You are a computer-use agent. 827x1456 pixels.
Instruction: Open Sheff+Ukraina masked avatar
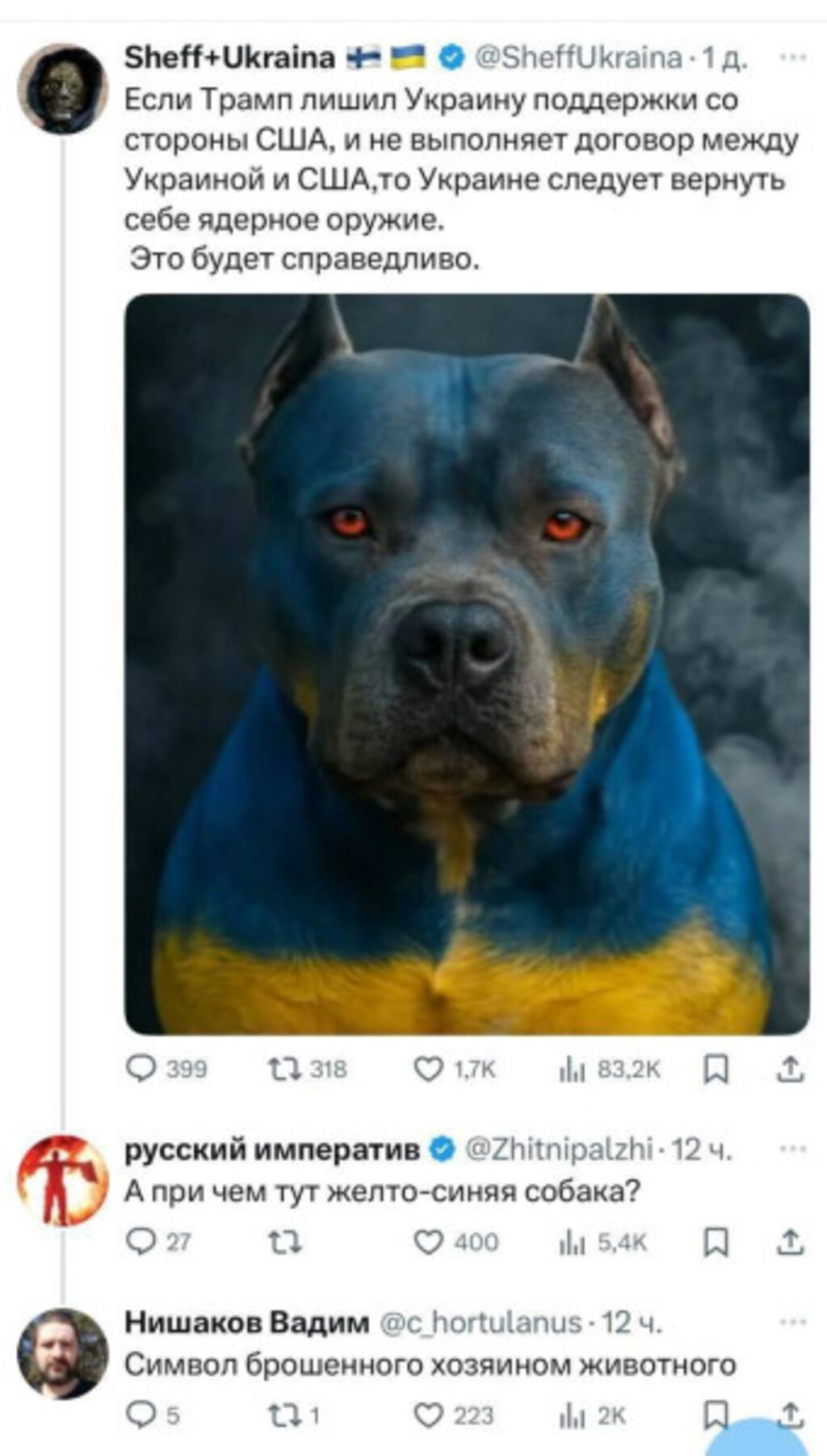pyautogui.click(x=62, y=87)
